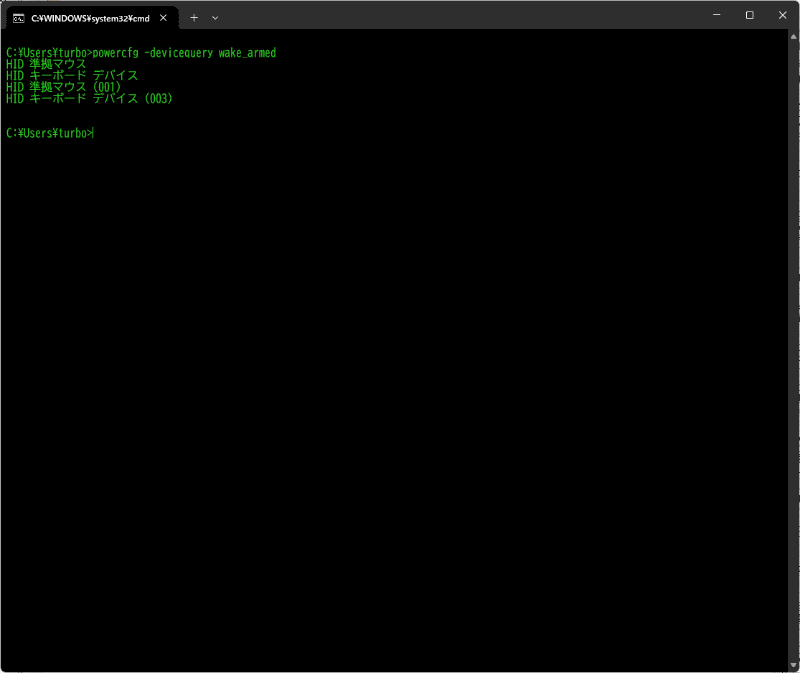Close the cmd tab with its X
Viewport: 800px width, 673px height.
(x=163, y=17)
